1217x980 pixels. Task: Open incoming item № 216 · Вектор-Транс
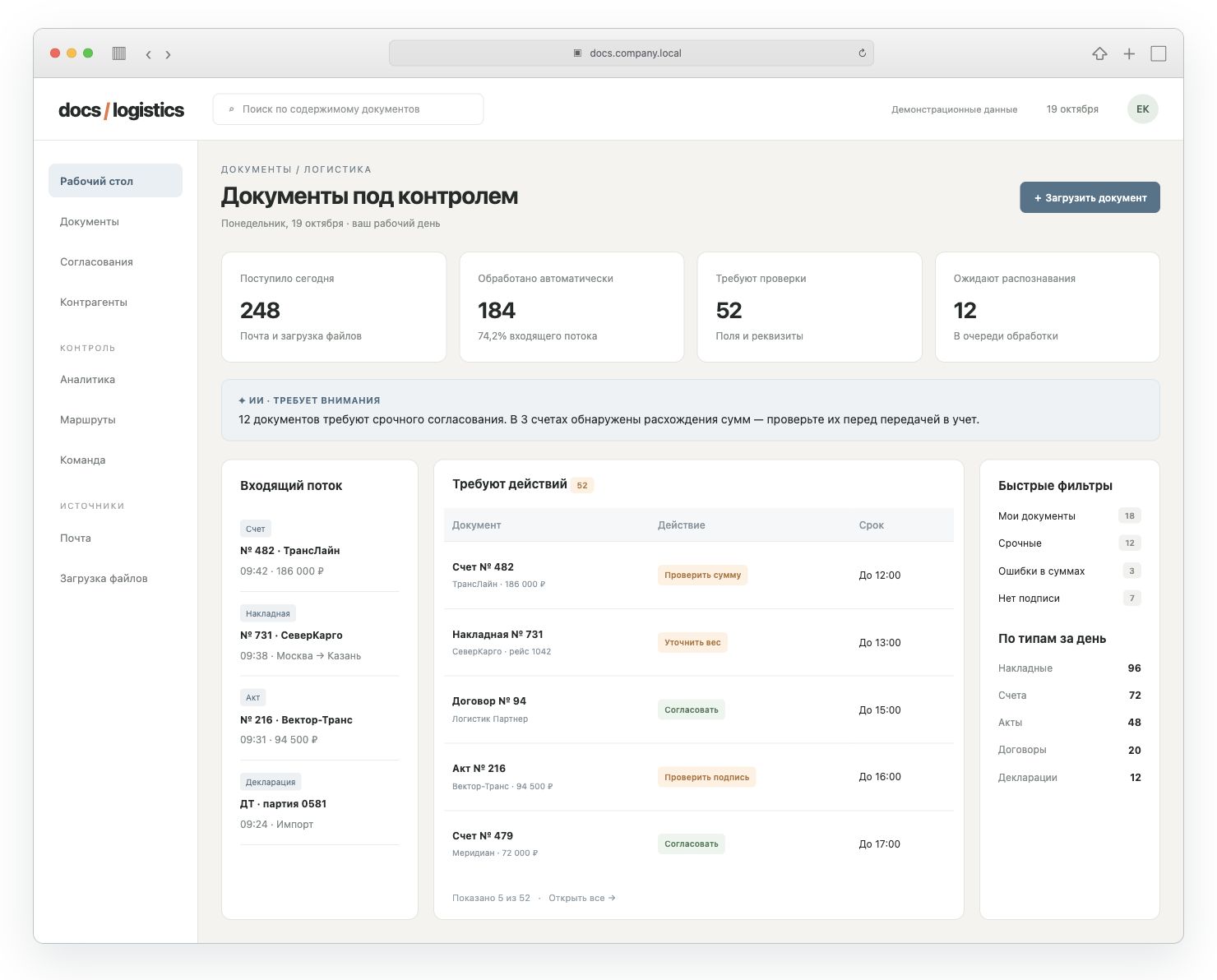[x=320, y=719]
